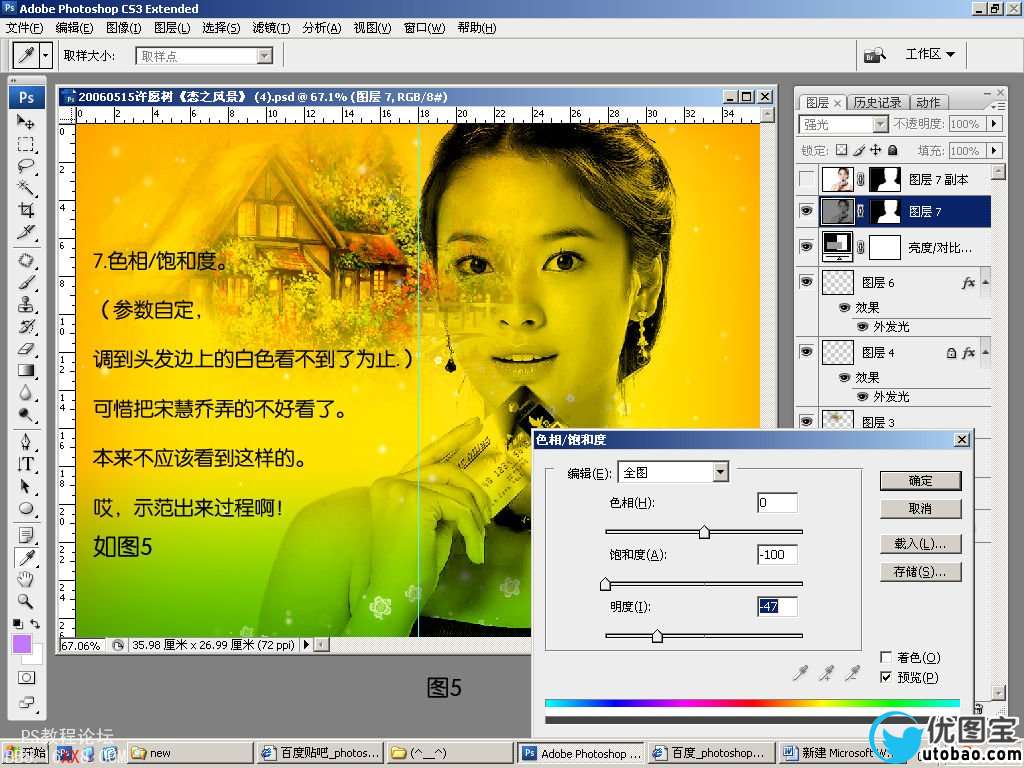Hide the 亮度/对比 adjustment layer
The image size is (1024, 768).
pyautogui.click(x=807, y=246)
